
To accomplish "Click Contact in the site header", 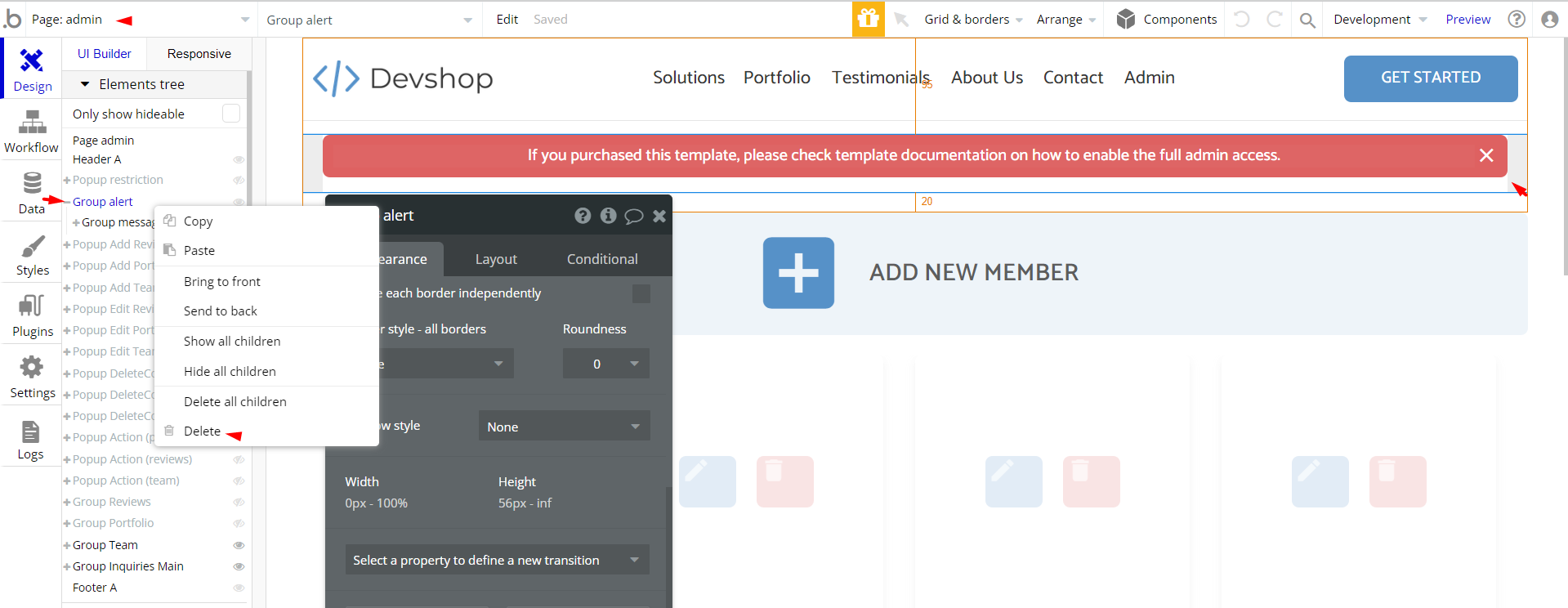I will tap(1073, 78).
